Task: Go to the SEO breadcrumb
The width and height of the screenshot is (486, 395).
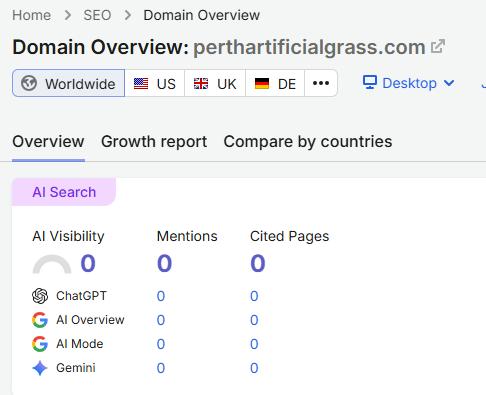Action: tap(97, 15)
